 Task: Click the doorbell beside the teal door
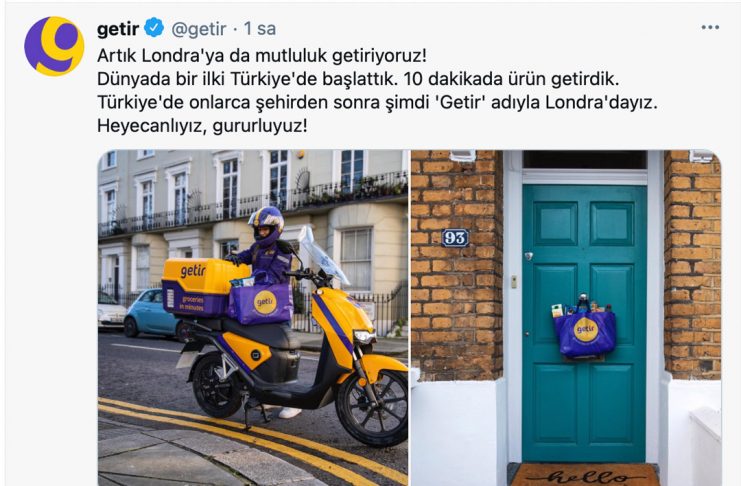514,282
